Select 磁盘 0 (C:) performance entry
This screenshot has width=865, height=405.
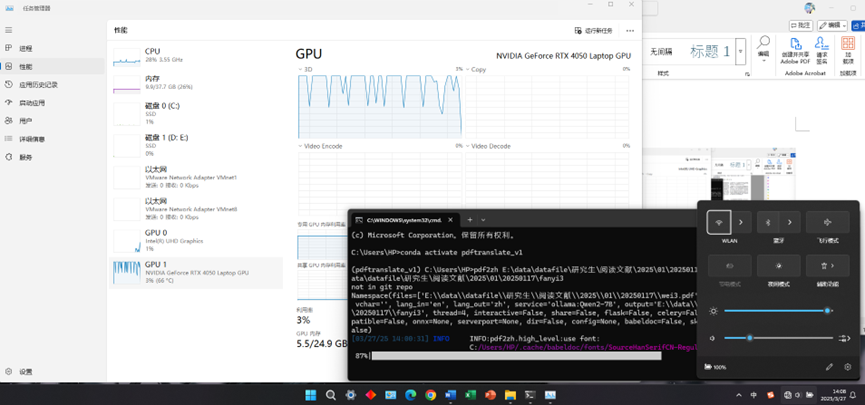[196, 114]
